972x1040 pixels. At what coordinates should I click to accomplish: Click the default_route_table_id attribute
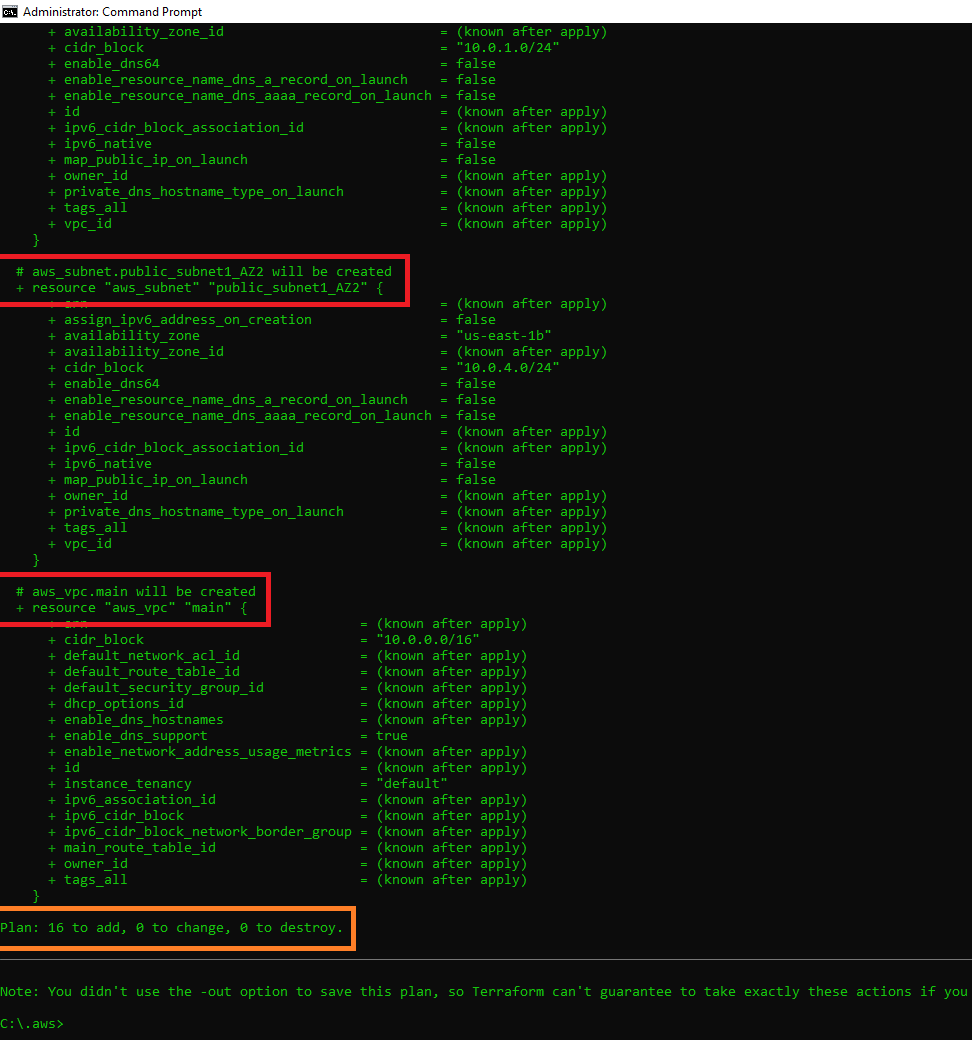[152, 671]
